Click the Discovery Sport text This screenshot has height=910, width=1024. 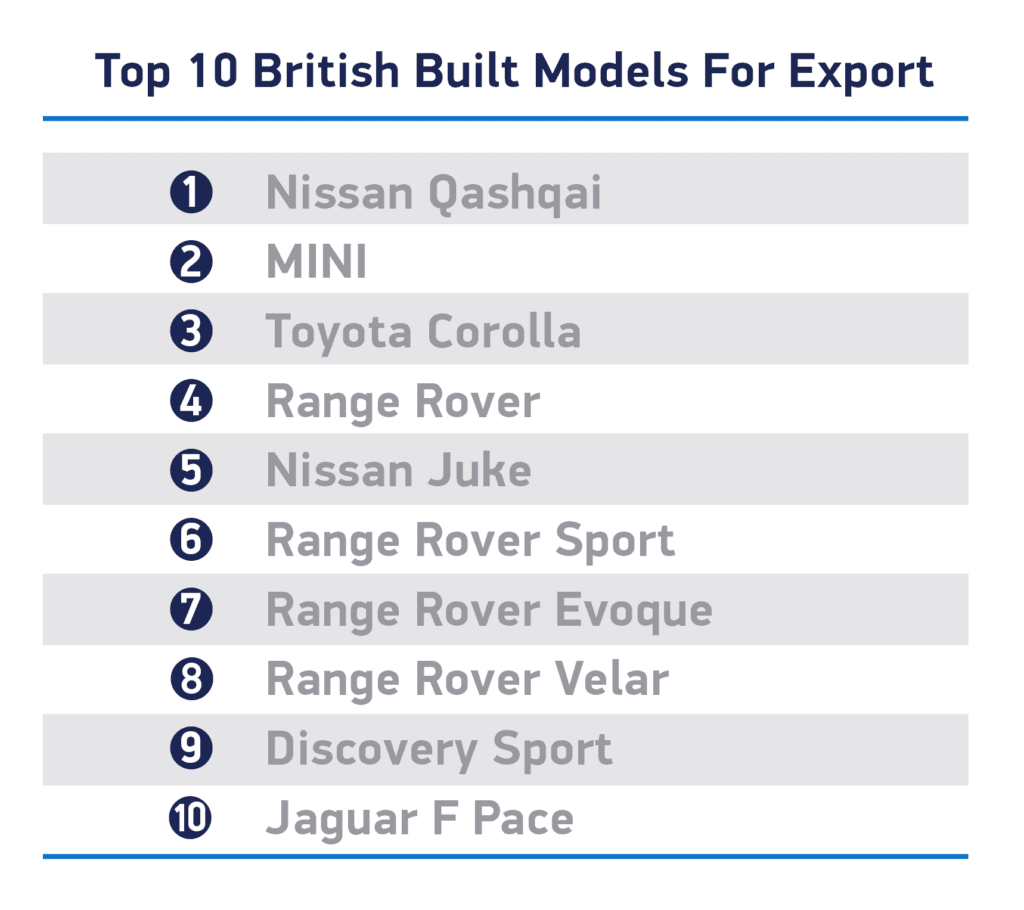coord(439,750)
